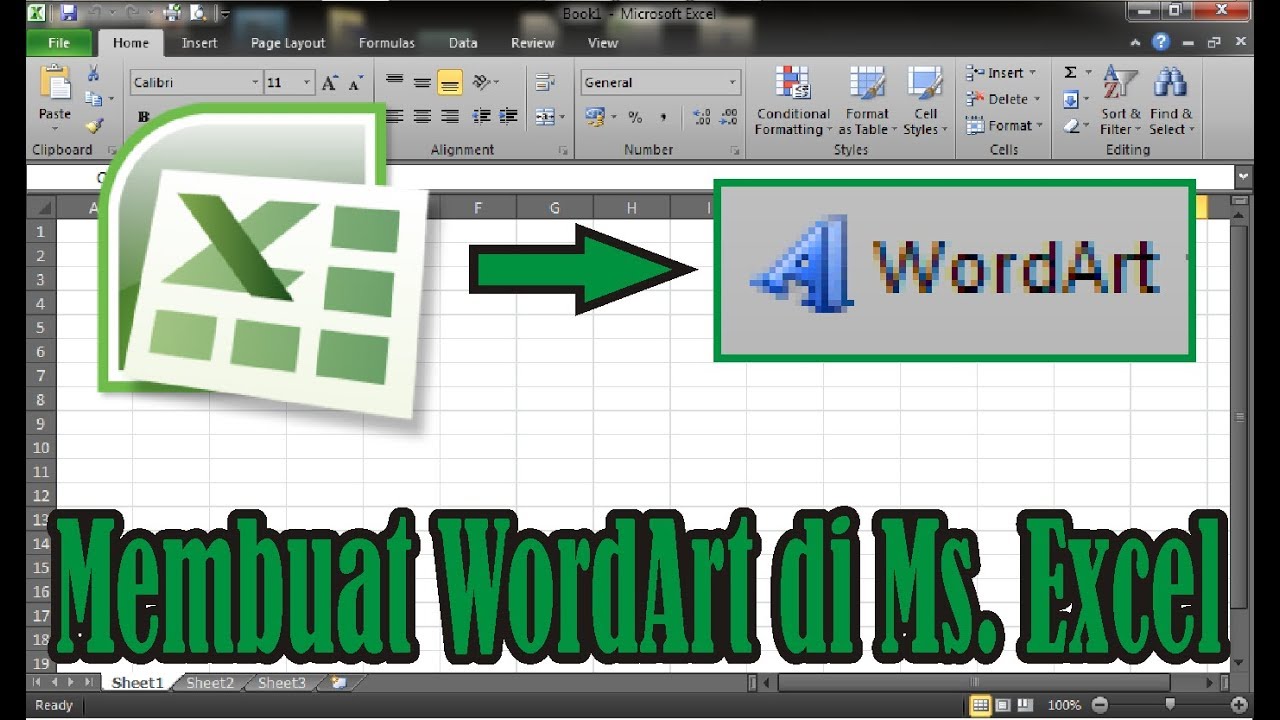Toggle Wrap Text
This screenshot has width=1280, height=720.
click(x=545, y=83)
